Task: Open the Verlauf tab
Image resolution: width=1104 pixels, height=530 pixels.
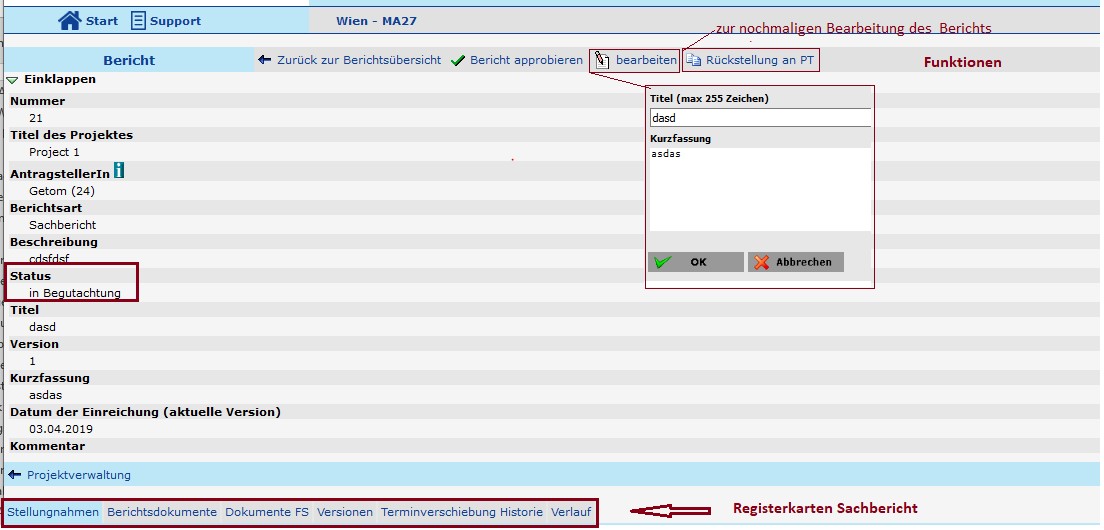Action: tap(571, 512)
